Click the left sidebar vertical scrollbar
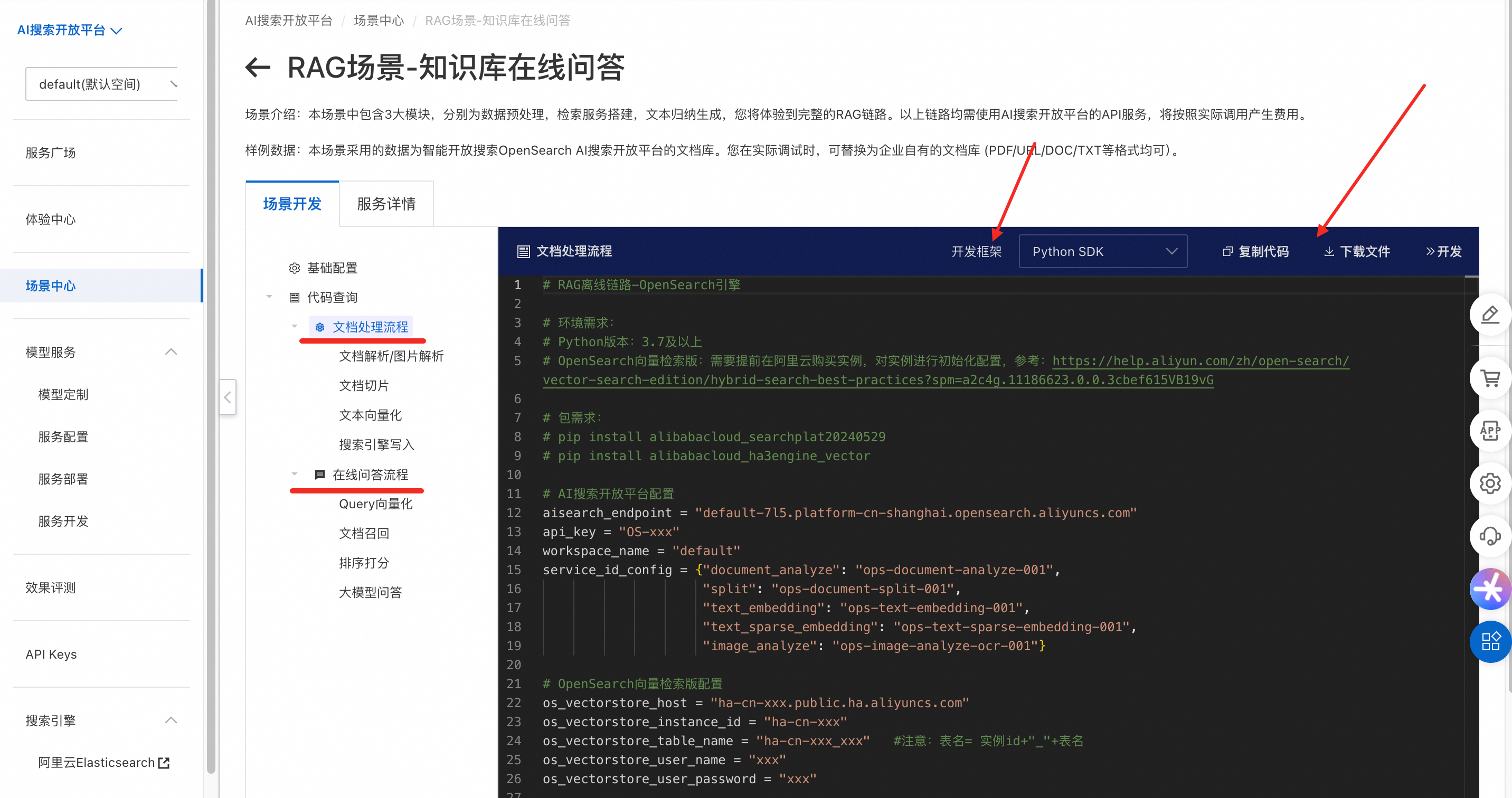 click(211, 387)
